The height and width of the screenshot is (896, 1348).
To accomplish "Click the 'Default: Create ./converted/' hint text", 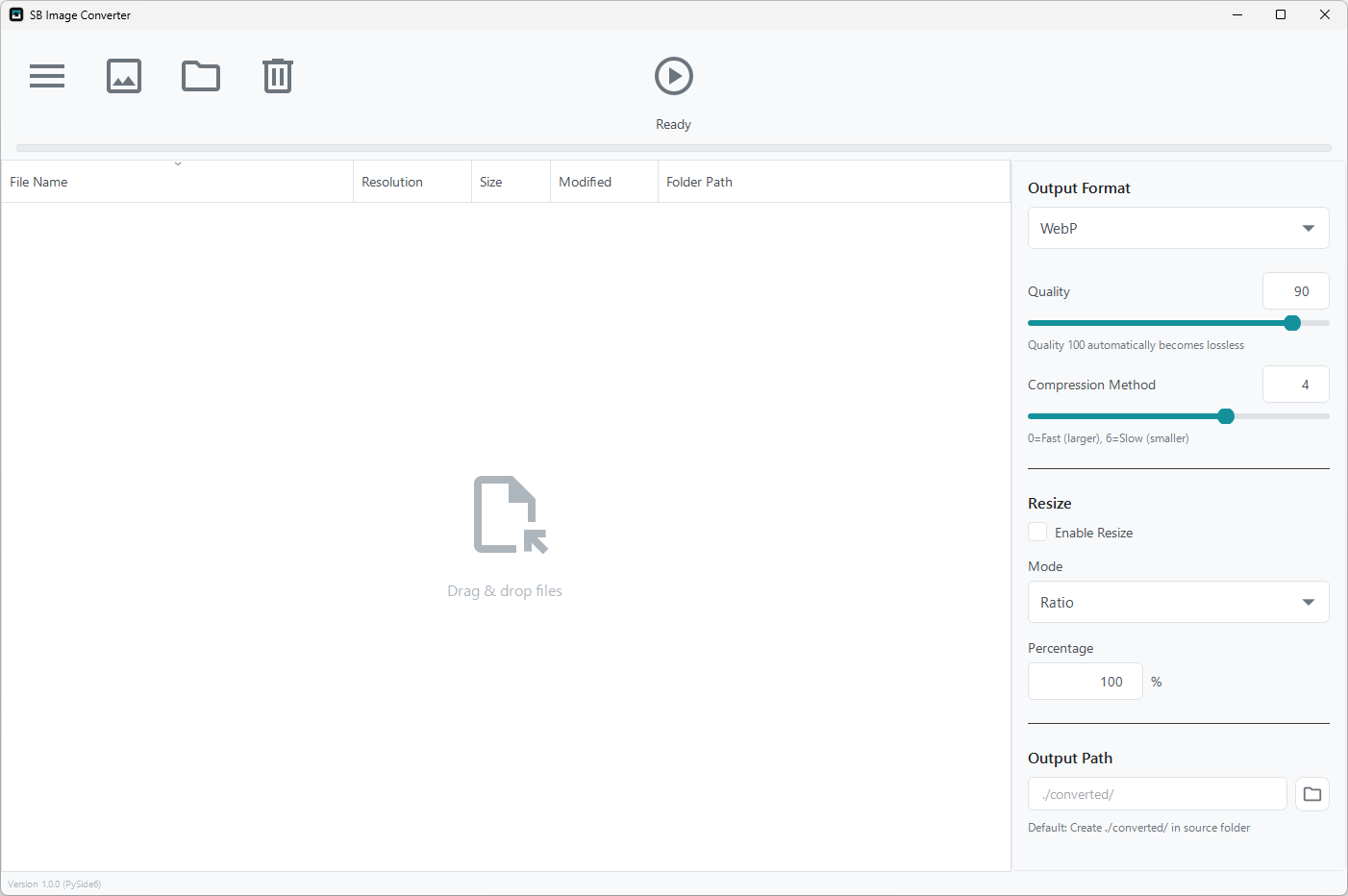I will (1139, 828).
